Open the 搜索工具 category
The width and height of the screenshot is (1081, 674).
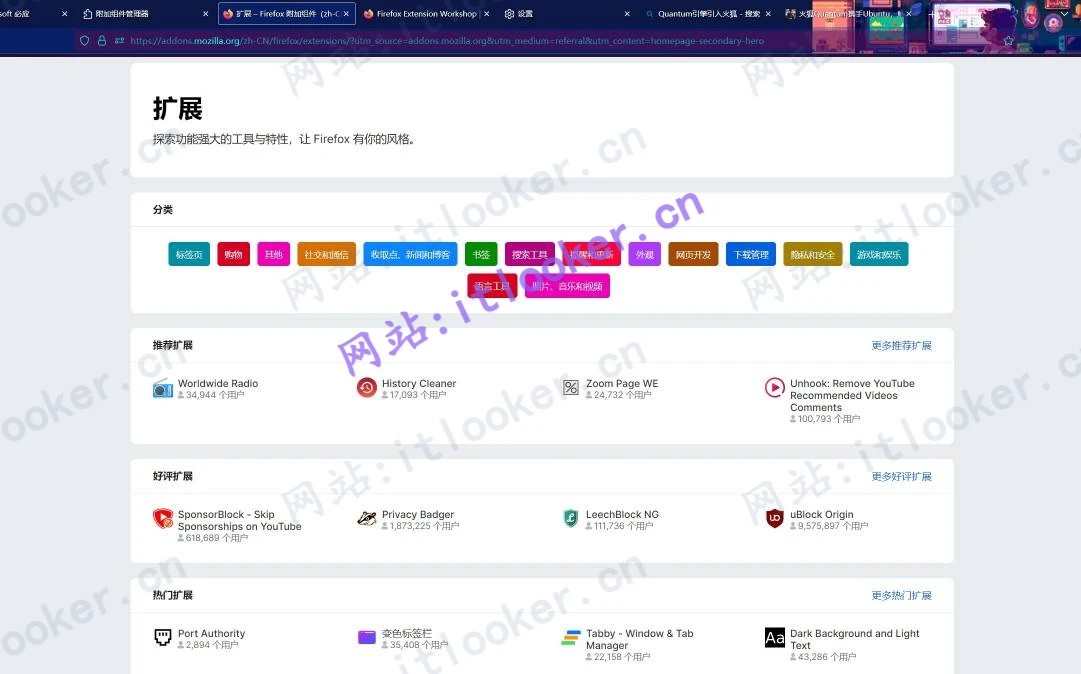(x=529, y=254)
